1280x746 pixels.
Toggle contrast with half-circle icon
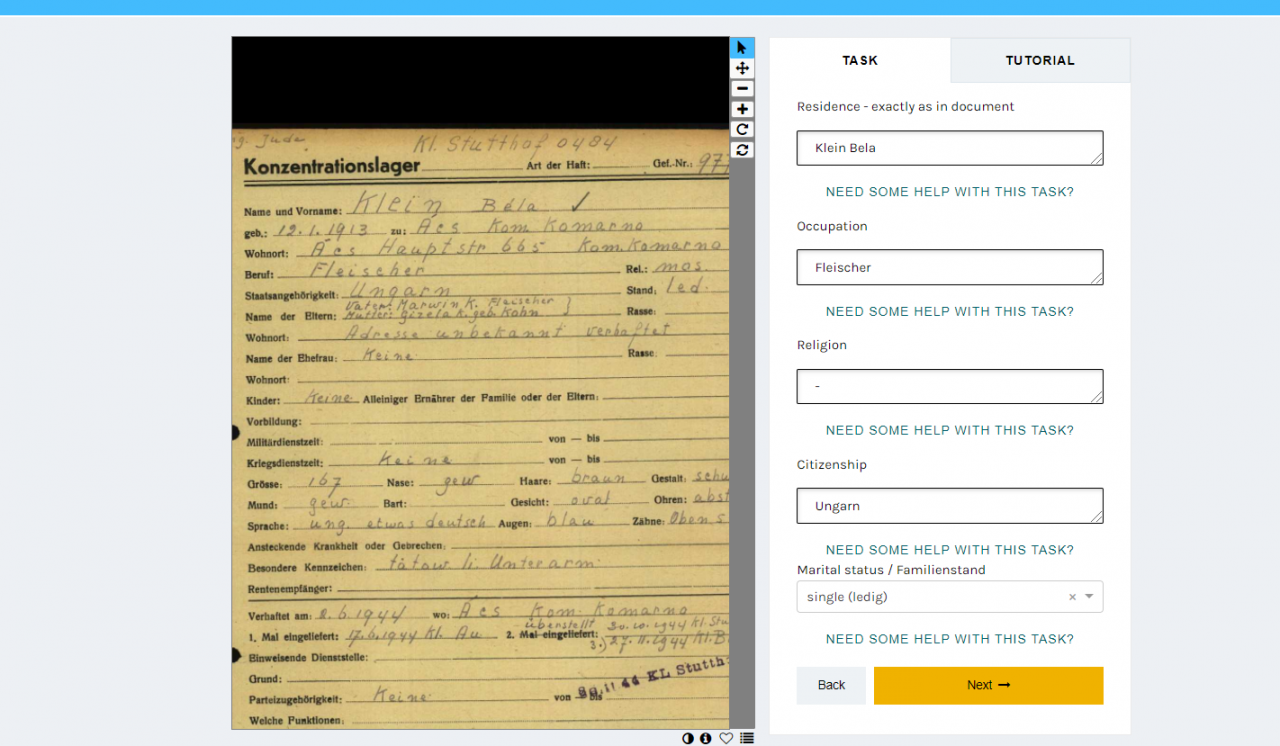[688, 738]
